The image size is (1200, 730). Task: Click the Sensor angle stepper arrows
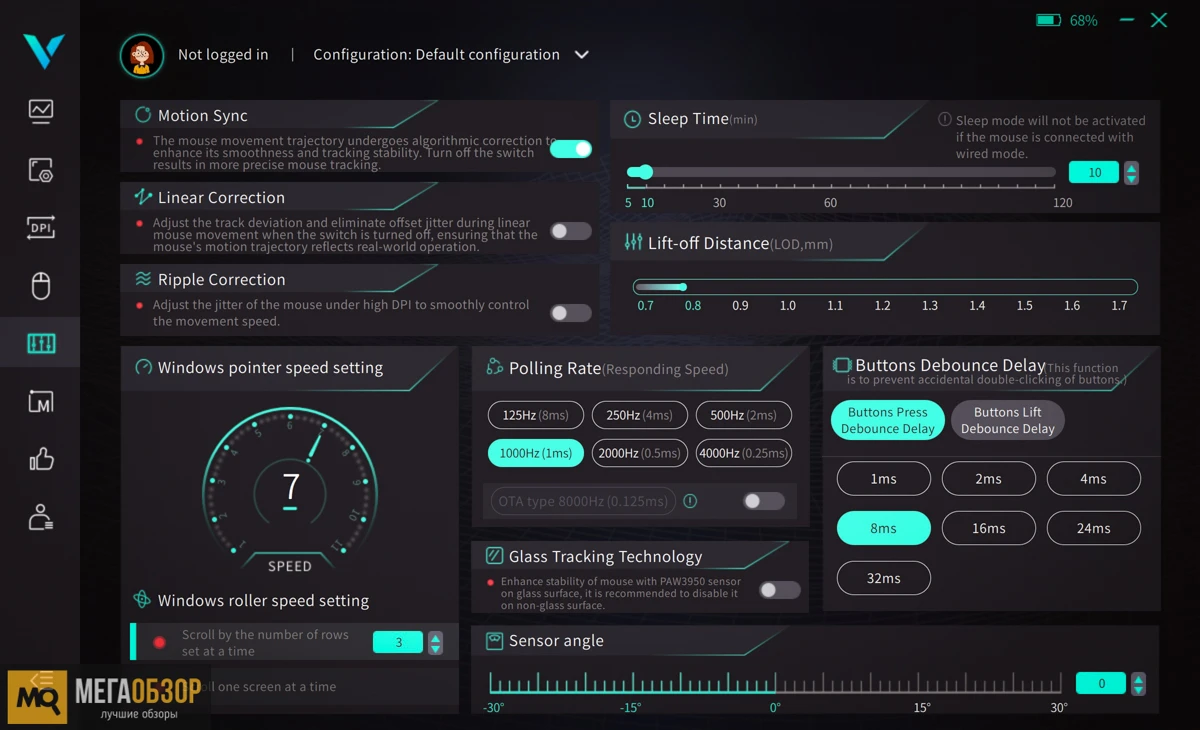click(1138, 684)
